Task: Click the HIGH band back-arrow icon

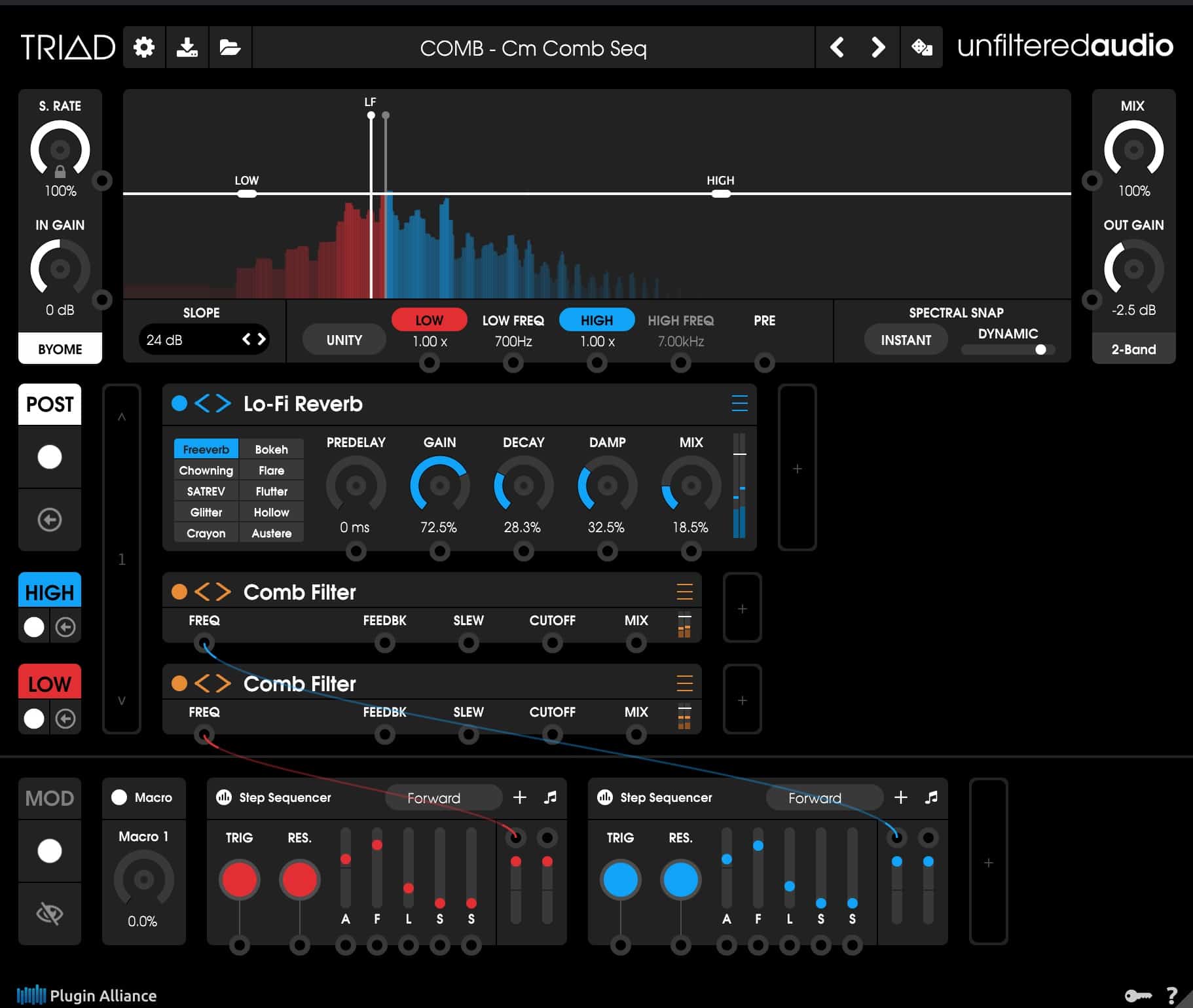Action: [x=65, y=627]
